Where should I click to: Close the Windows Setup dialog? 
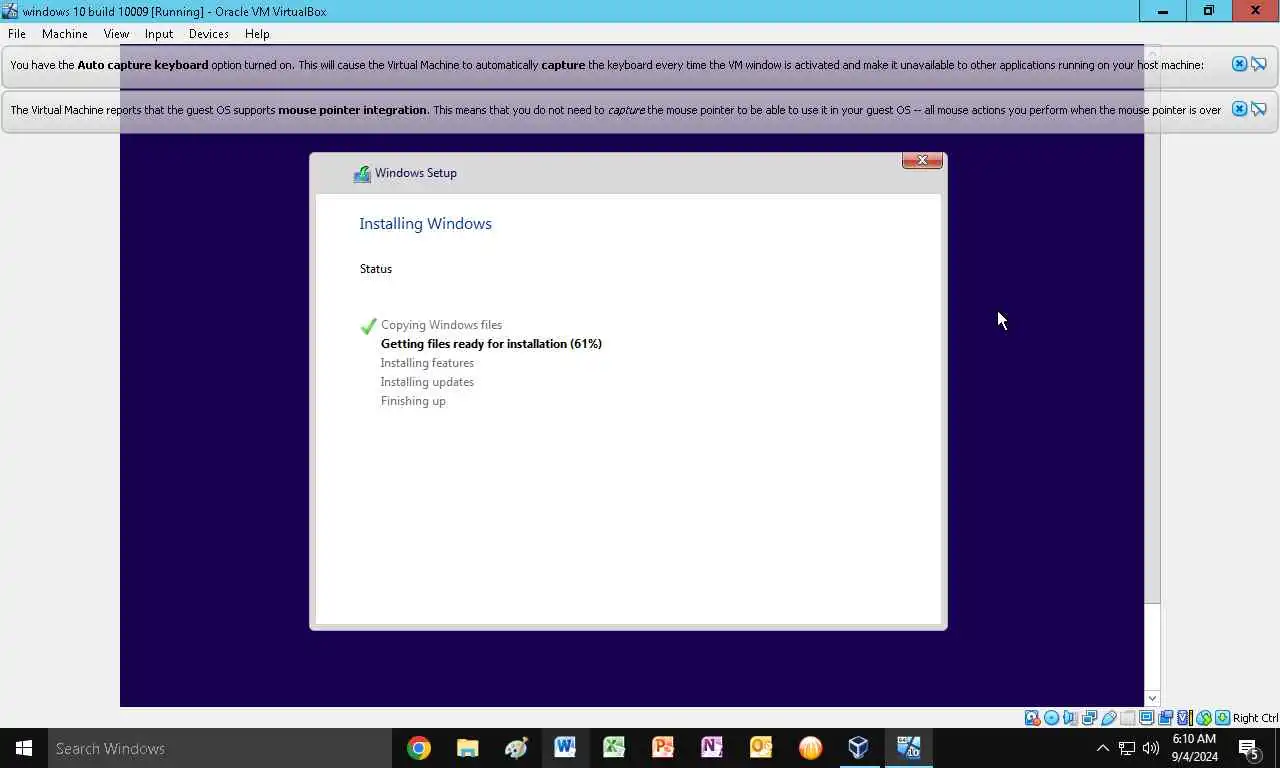tap(922, 160)
